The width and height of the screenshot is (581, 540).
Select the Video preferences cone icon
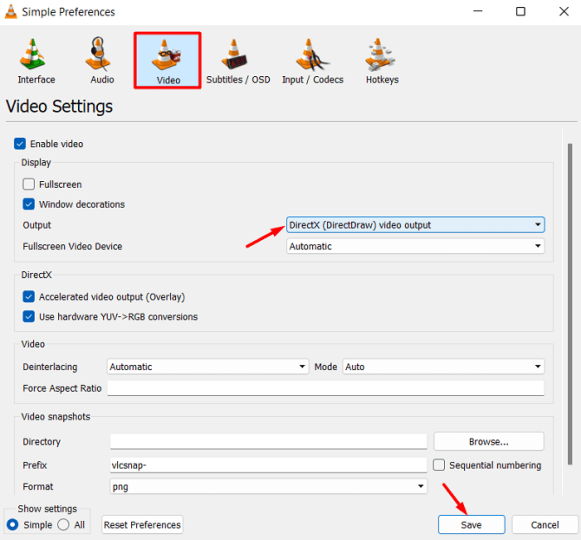(166, 54)
